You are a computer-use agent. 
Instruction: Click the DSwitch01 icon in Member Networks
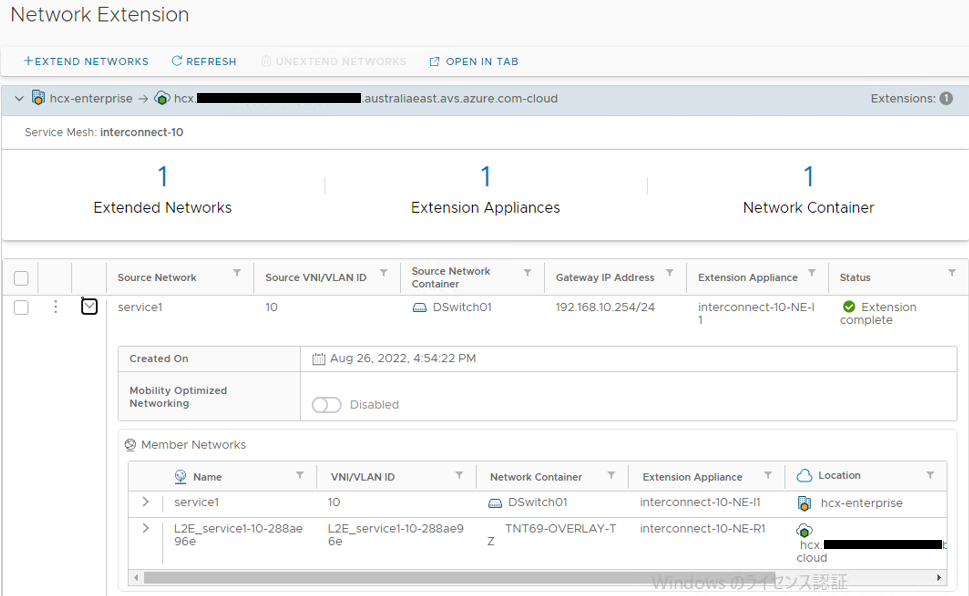495,503
